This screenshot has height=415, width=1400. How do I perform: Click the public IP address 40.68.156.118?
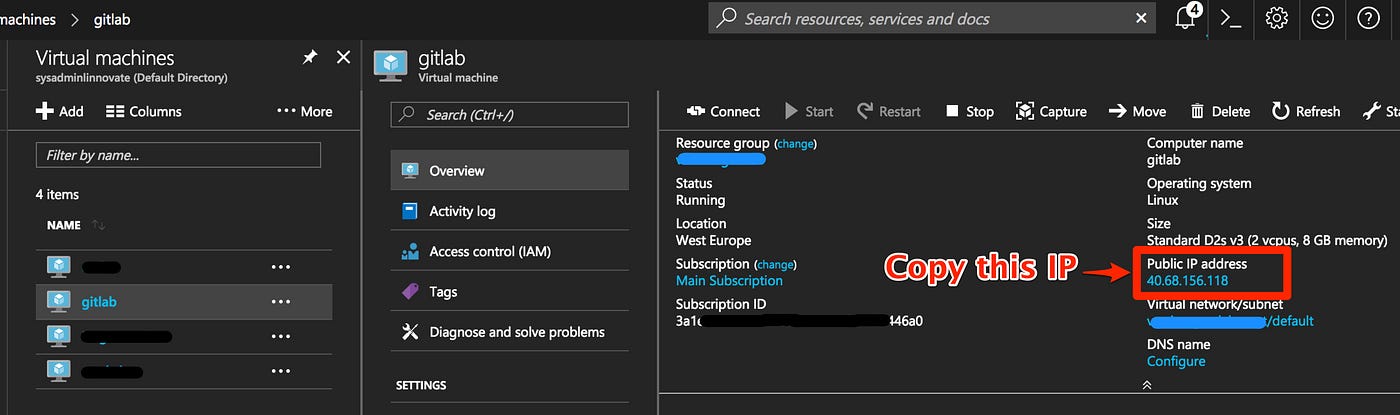coord(1187,281)
